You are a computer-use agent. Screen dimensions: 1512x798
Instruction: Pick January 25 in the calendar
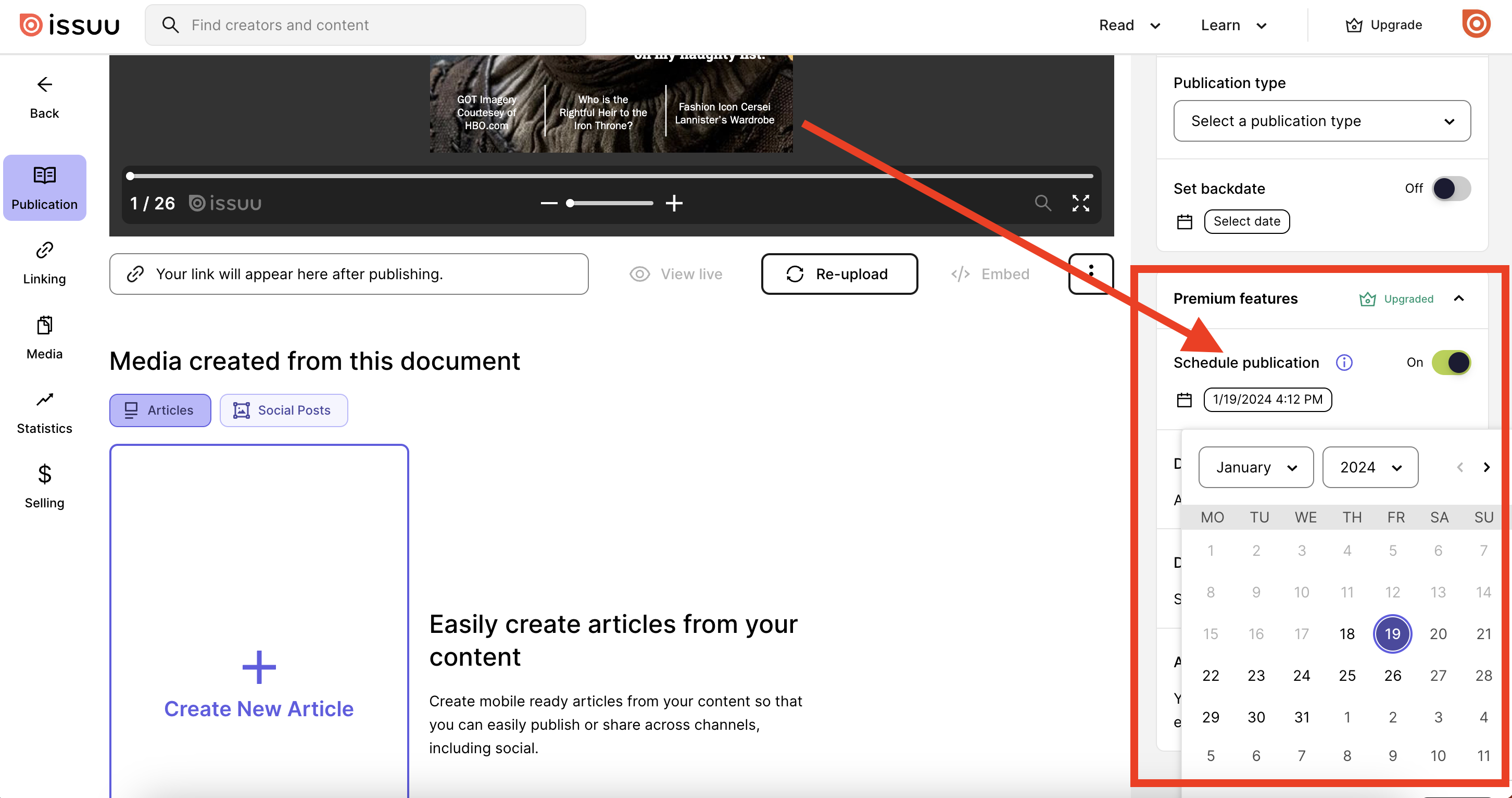[1347, 676]
